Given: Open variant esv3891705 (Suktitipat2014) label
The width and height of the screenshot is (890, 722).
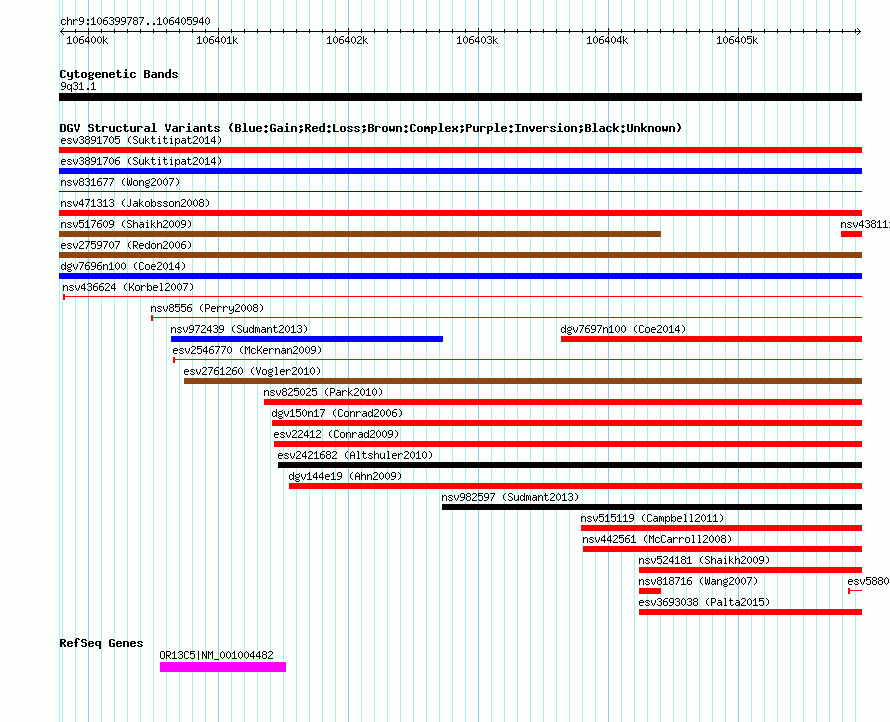Looking at the screenshot, I should point(141,140).
